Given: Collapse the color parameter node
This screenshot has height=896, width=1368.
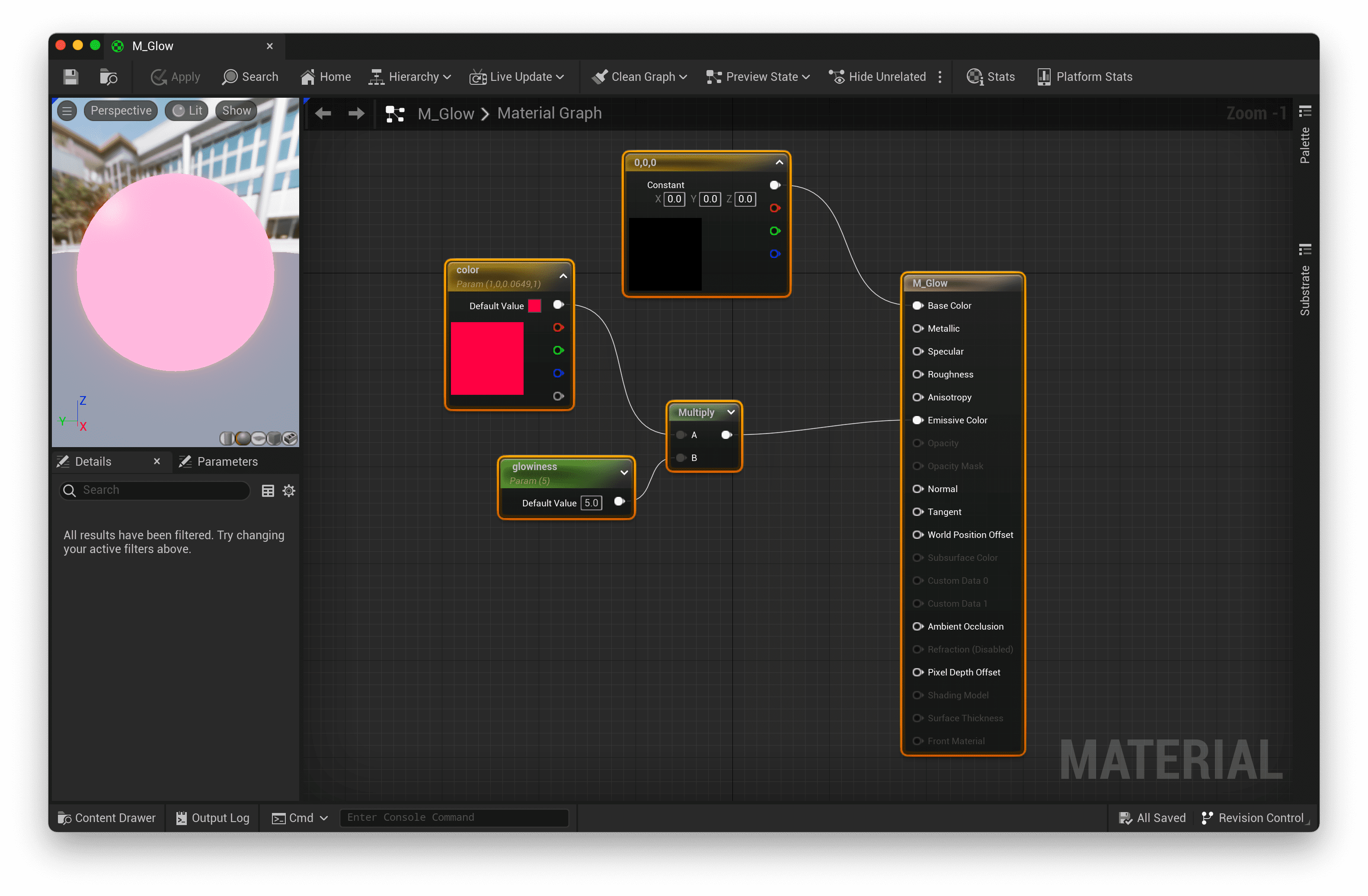Looking at the screenshot, I should pyautogui.click(x=563, y=276).
